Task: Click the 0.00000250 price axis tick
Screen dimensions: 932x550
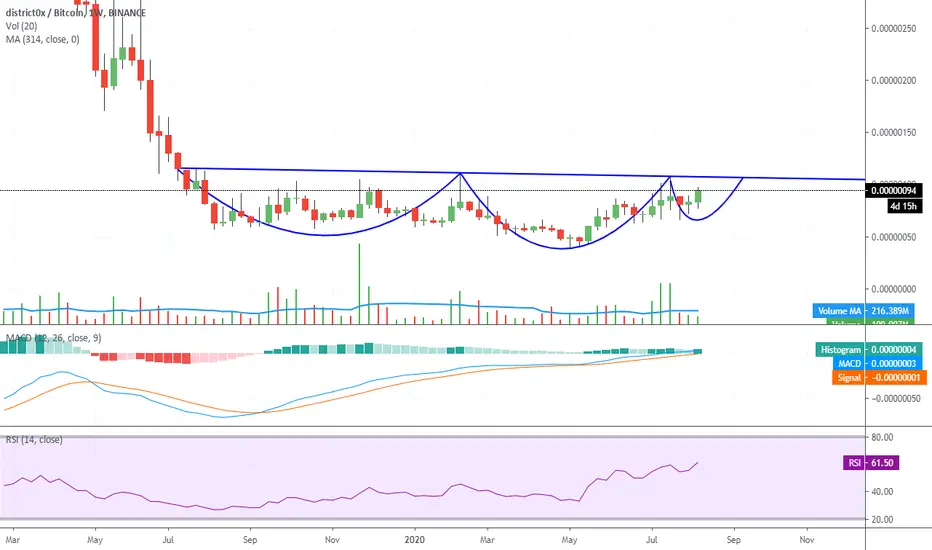Action: pyautogui.click(x=894, y=28)
